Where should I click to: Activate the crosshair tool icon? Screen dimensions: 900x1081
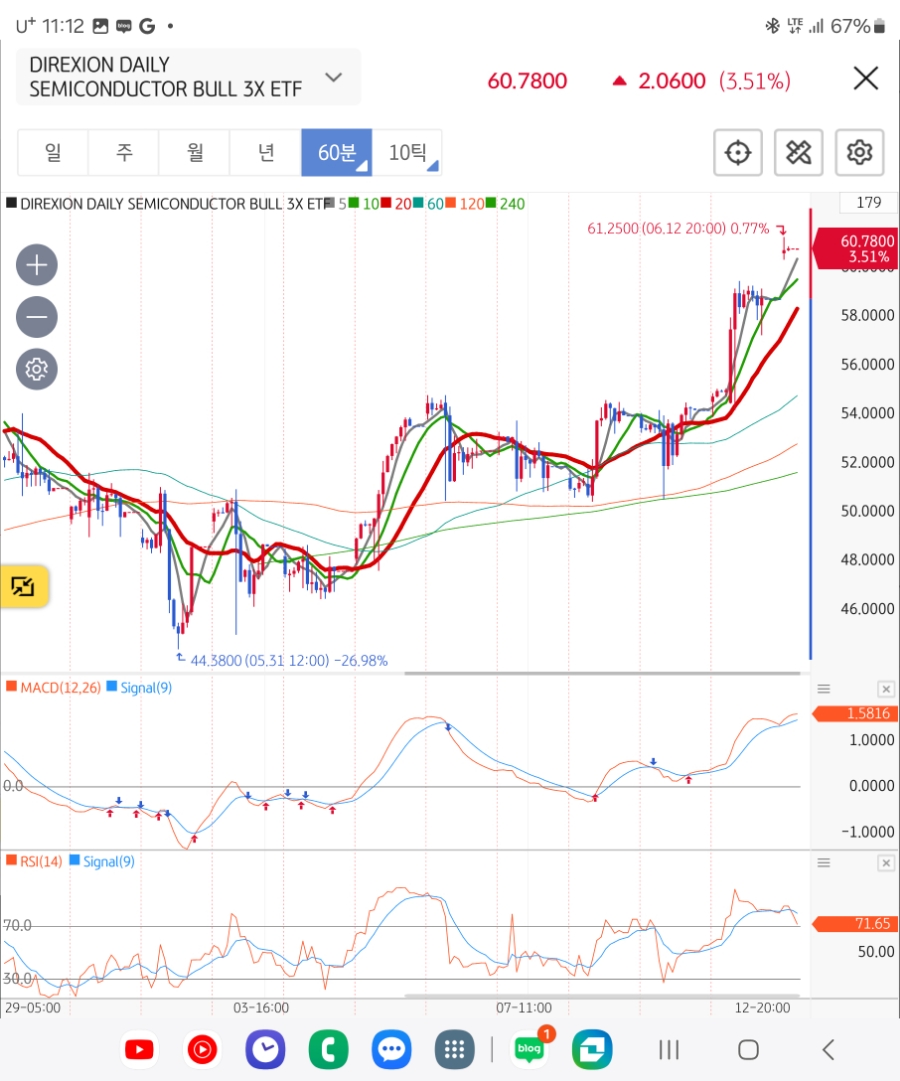[x=737, y=152]
